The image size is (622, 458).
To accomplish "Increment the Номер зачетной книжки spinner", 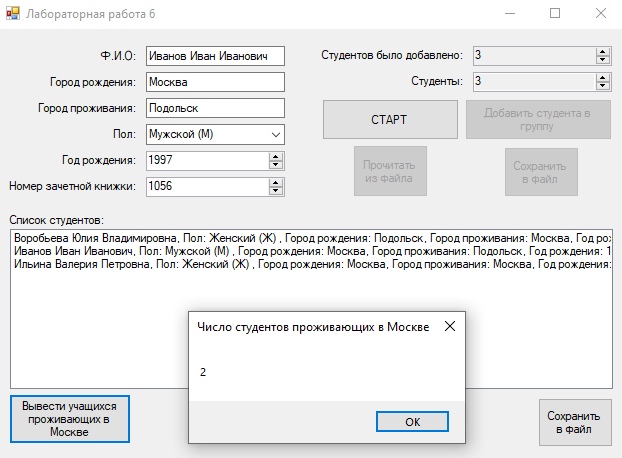I will 276,181.
